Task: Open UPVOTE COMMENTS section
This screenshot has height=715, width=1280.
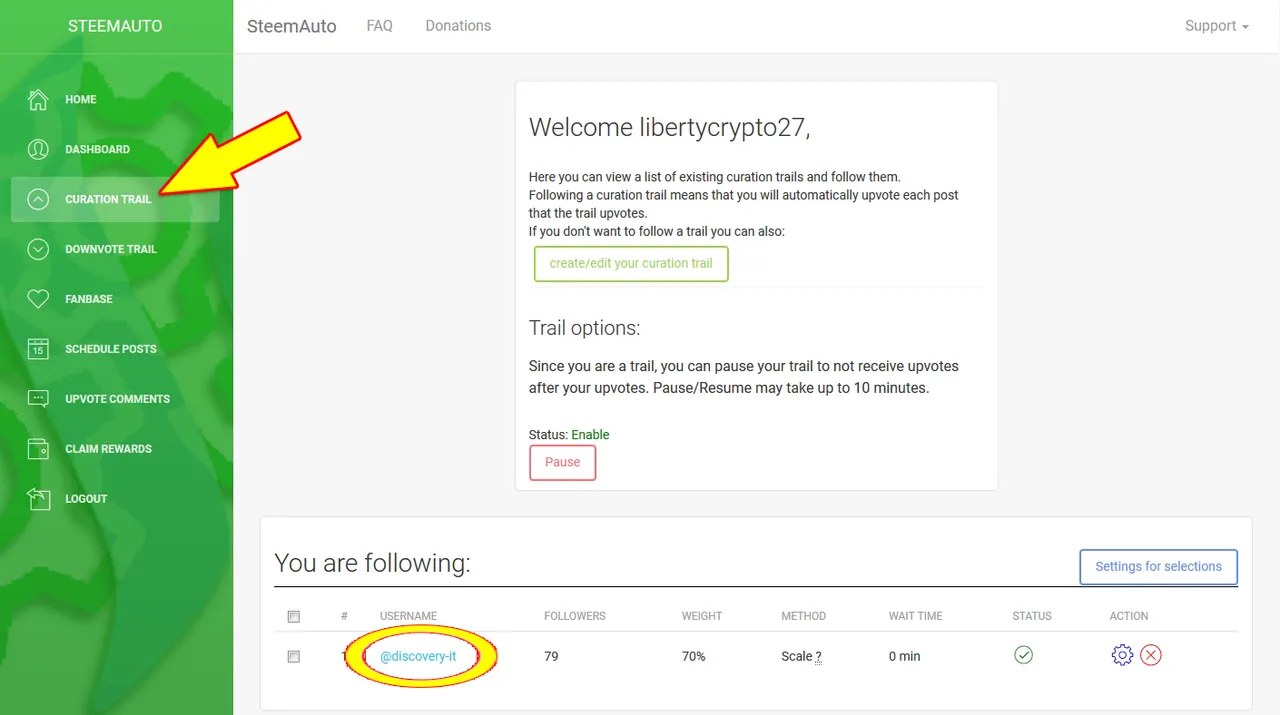Action: [115, 399]
